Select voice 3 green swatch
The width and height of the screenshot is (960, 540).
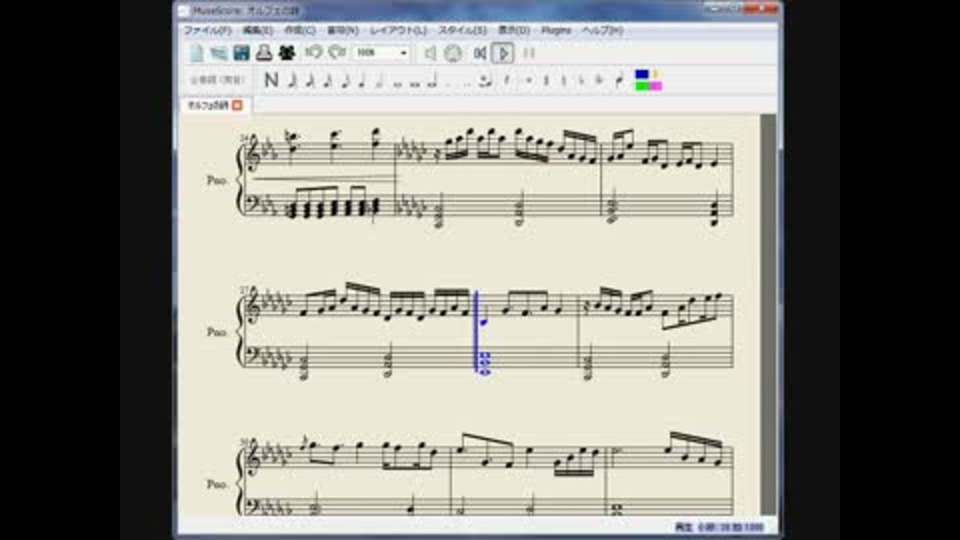(x=642, y=86)
